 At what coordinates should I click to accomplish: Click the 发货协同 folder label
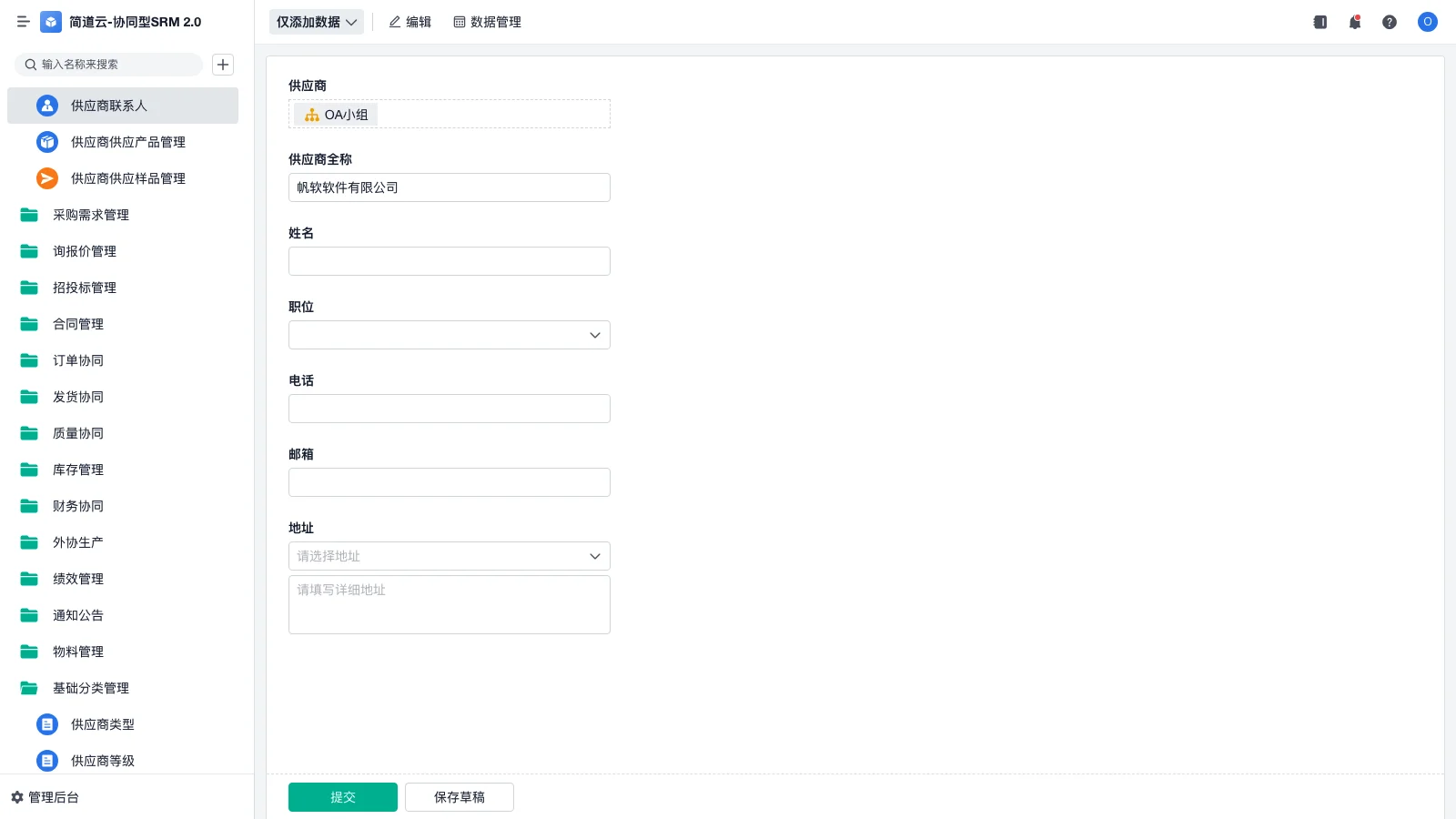[x=78, y=397]
